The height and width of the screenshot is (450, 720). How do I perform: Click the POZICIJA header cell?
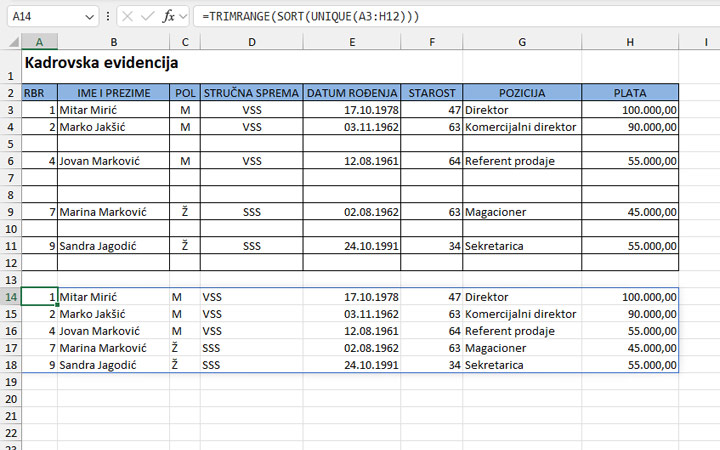point(522,93)
